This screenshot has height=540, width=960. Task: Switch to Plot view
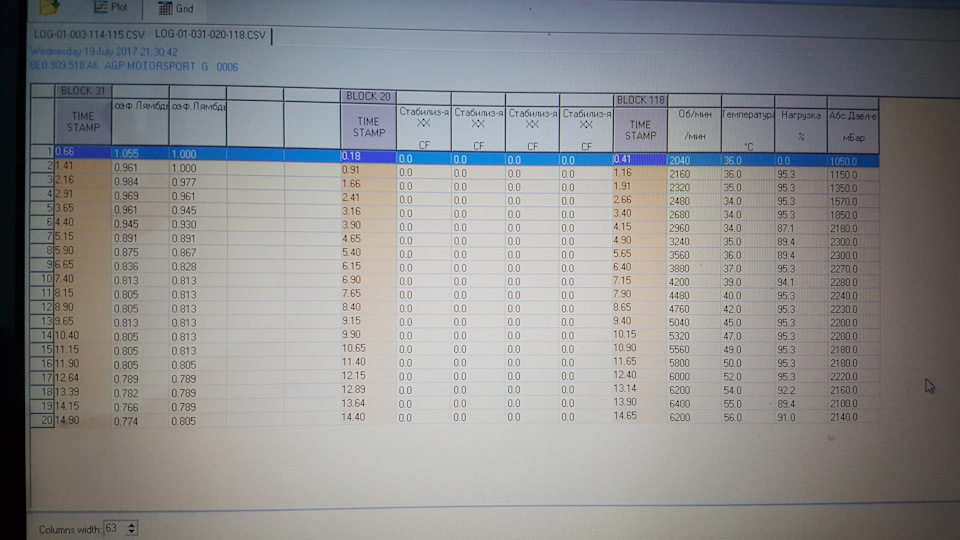pyautogui.click(x=110, y=7)
